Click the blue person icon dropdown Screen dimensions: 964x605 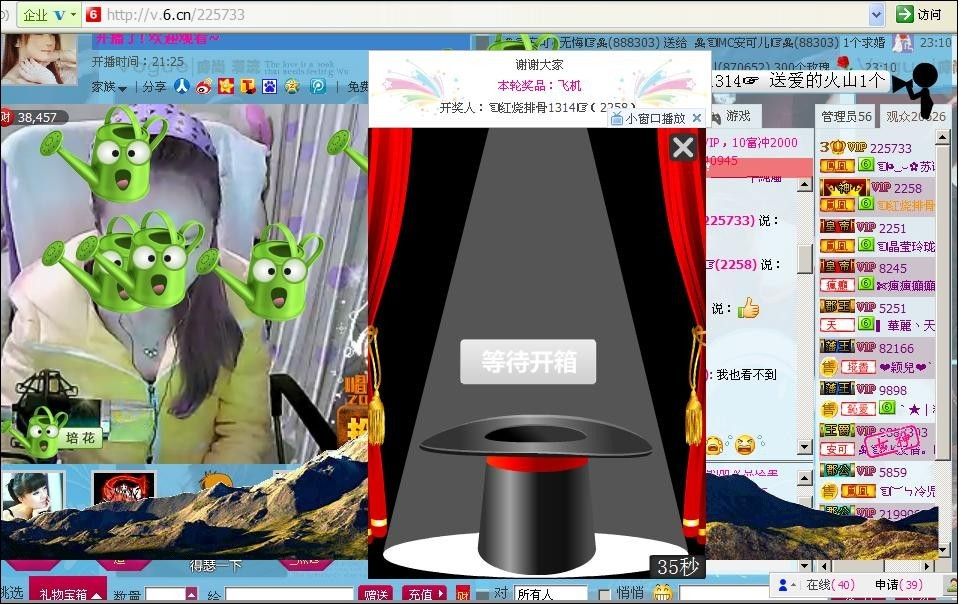point(786,585)
